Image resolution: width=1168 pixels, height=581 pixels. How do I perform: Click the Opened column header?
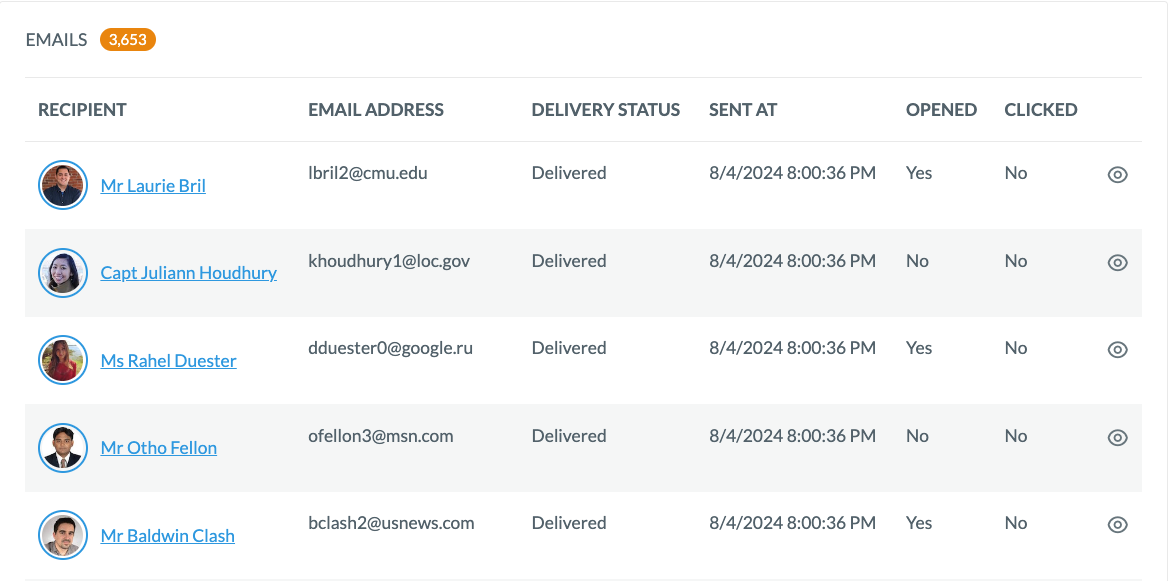click(942, 110)
